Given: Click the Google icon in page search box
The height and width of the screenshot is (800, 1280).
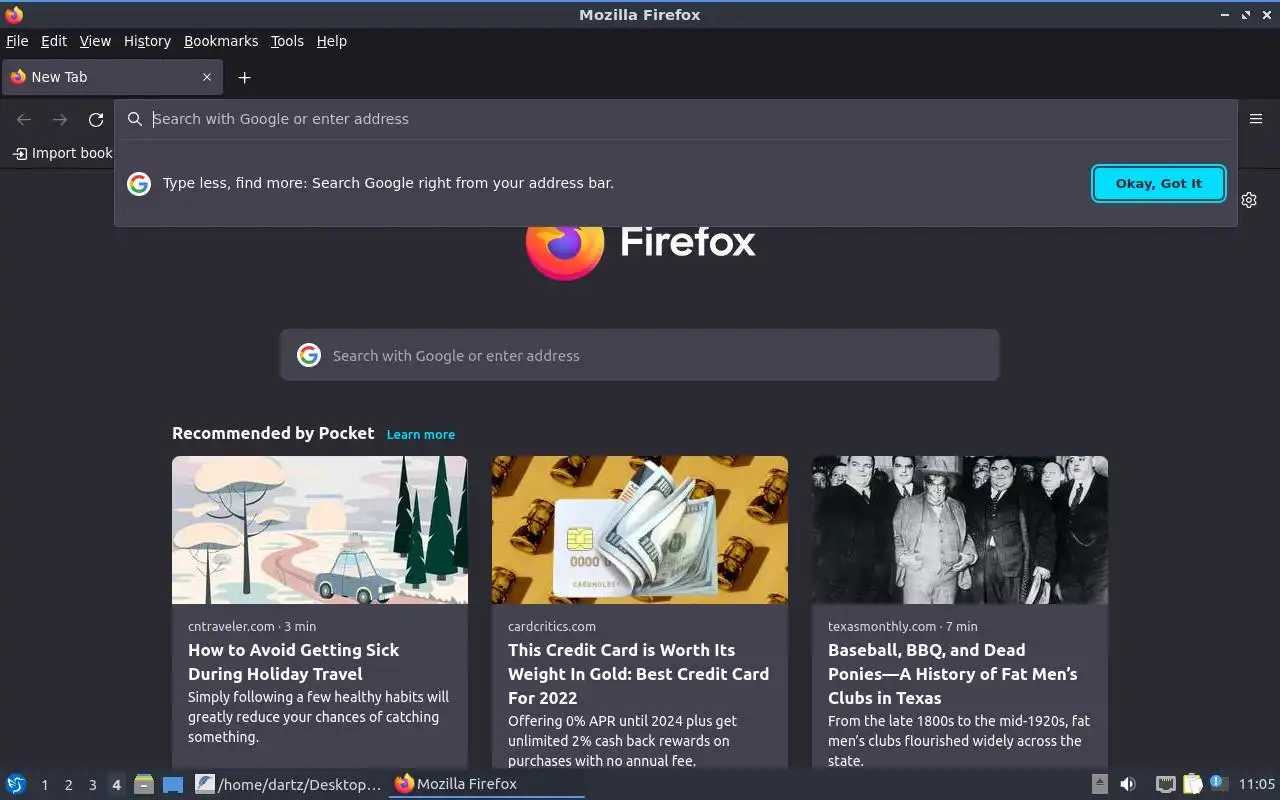Looking at the screenshot, I should point(309,355).
